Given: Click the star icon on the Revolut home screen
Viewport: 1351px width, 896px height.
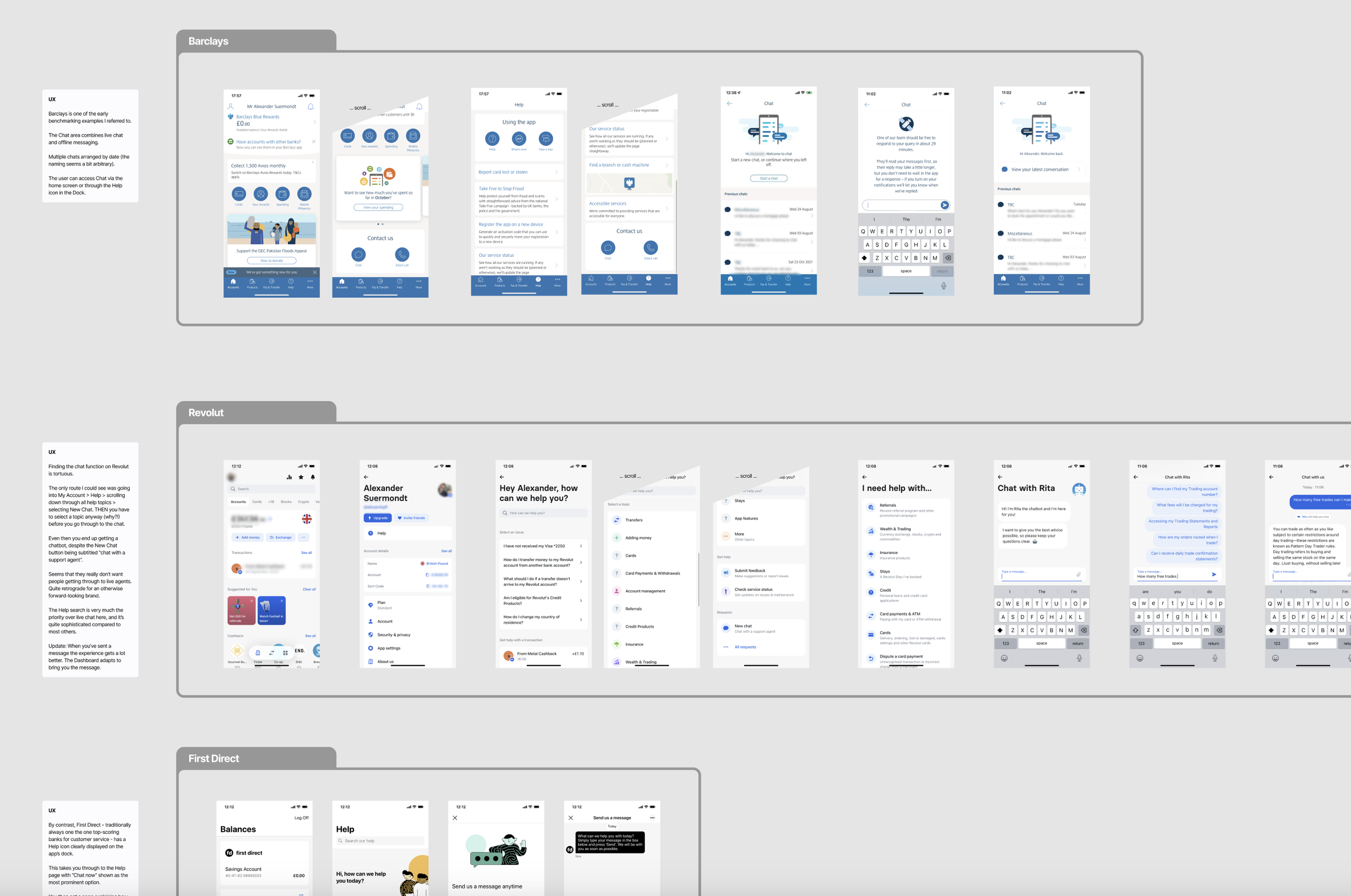Looking at the screenshot, I should 301,477.
